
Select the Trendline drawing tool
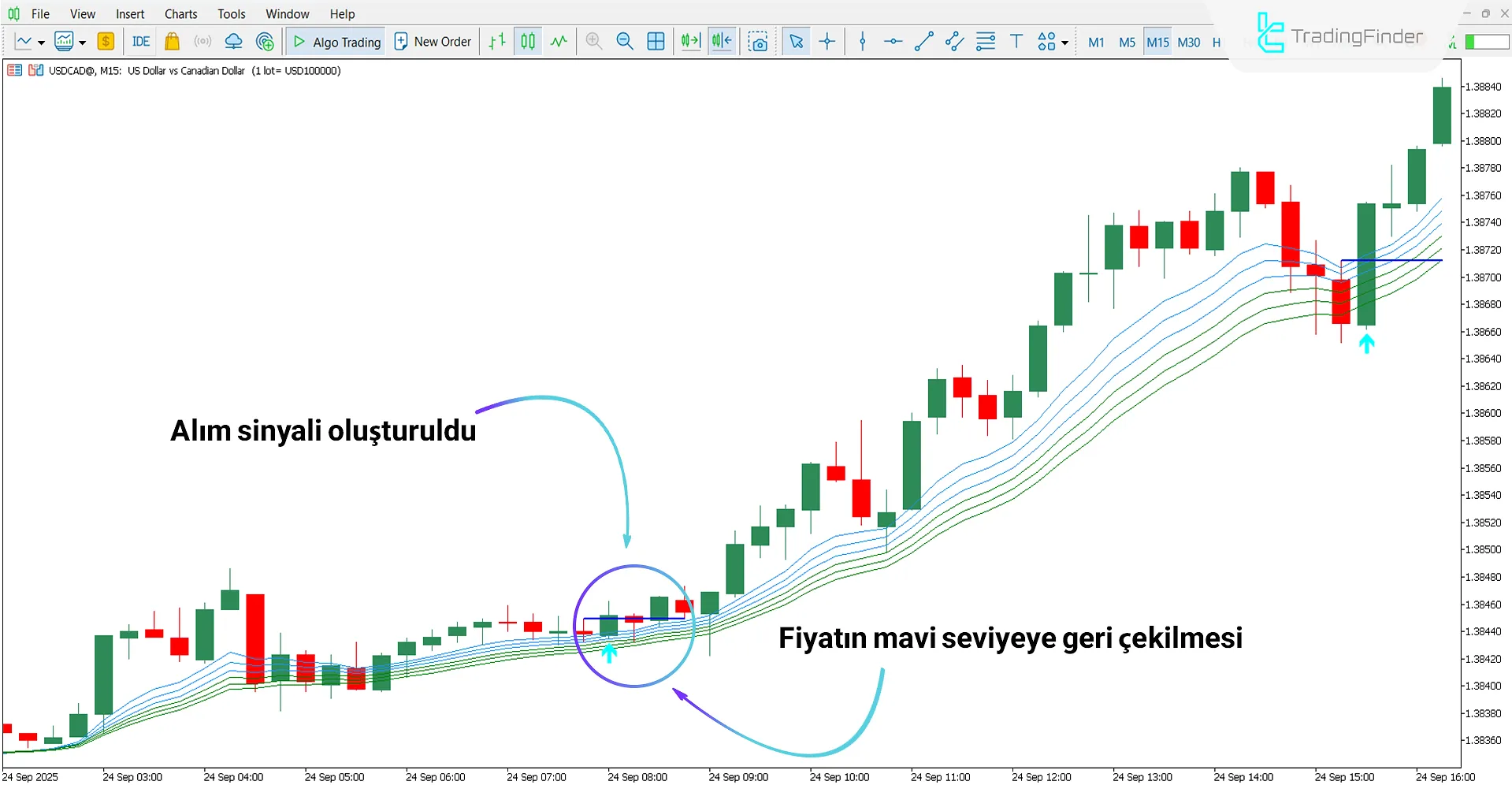point(923,41)
